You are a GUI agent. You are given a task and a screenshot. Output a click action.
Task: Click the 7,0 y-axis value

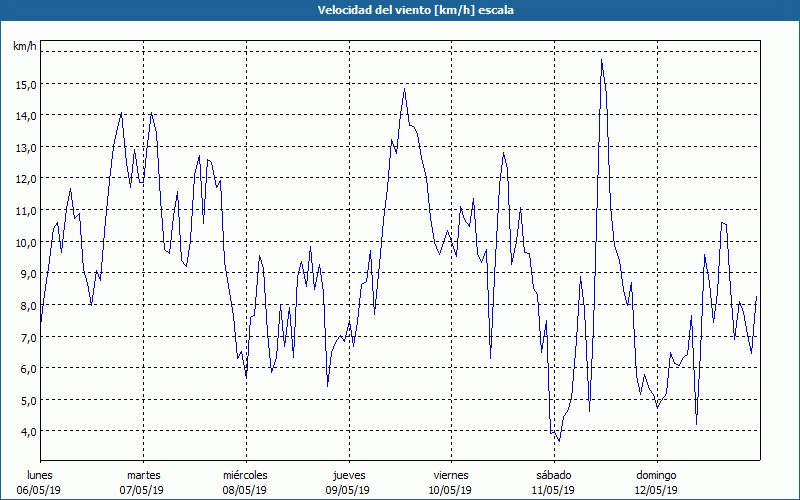click(x=29, y=337)
